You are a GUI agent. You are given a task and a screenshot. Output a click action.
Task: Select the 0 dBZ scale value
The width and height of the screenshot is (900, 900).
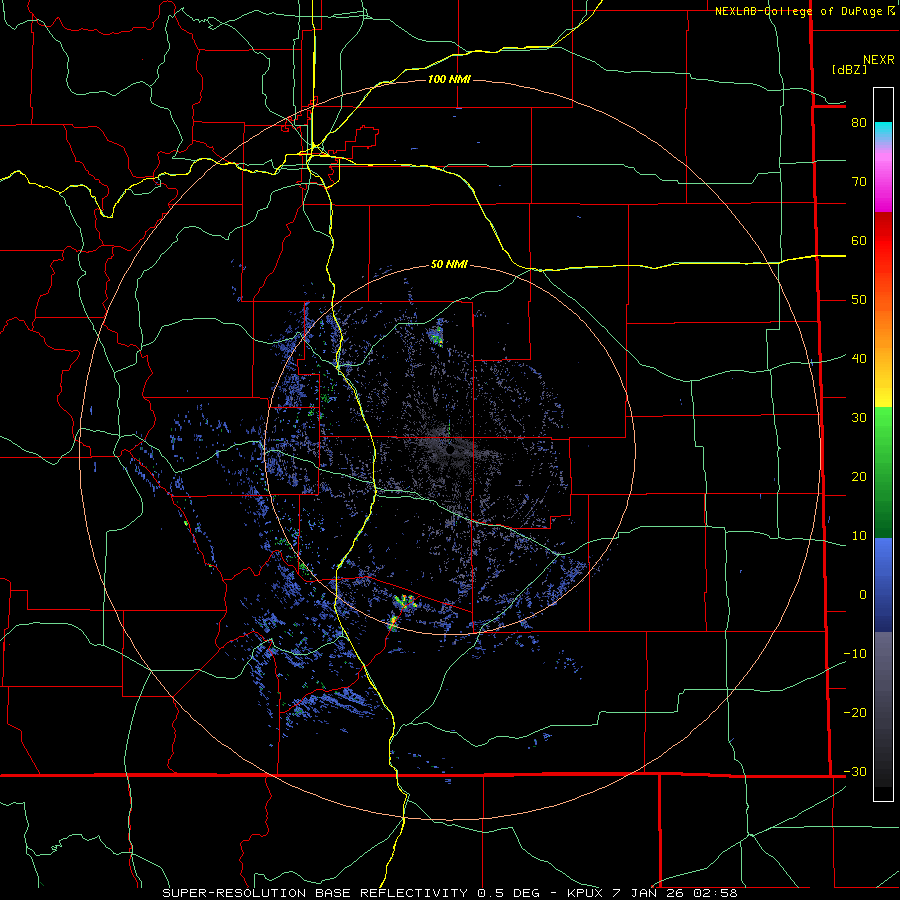[x=863, y=595]
